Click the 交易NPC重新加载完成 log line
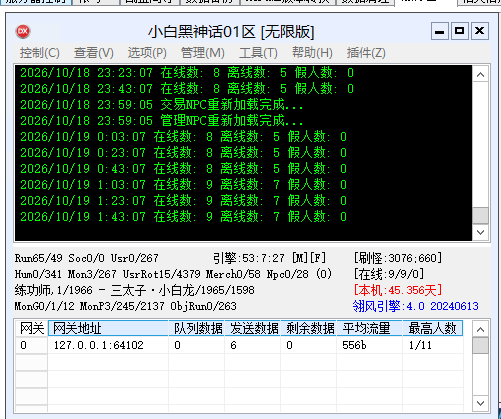Viewport: 501px width, 419px height. [x=162, y=105]
